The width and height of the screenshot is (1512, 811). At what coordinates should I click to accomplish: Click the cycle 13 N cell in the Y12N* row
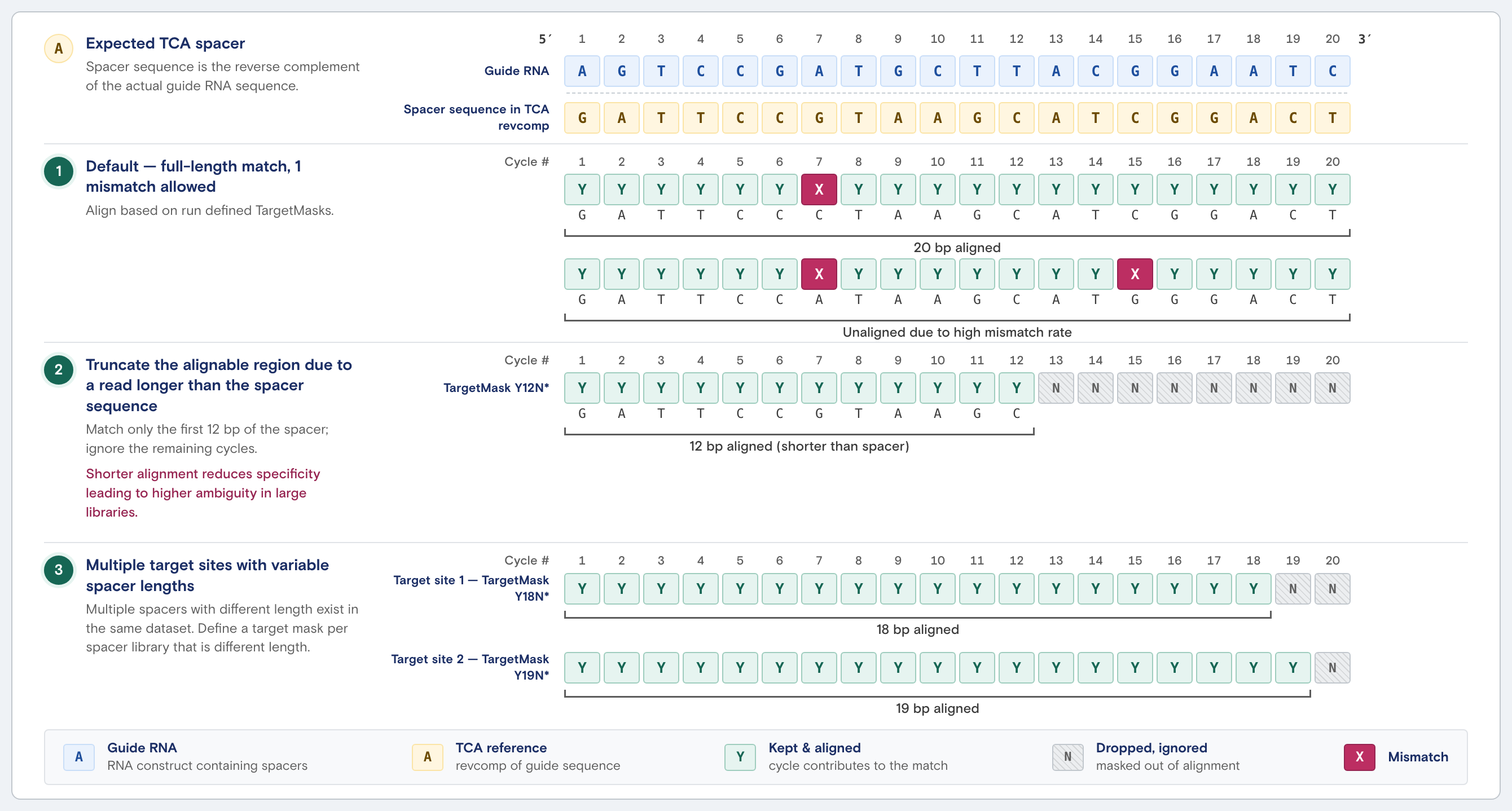1056,388
